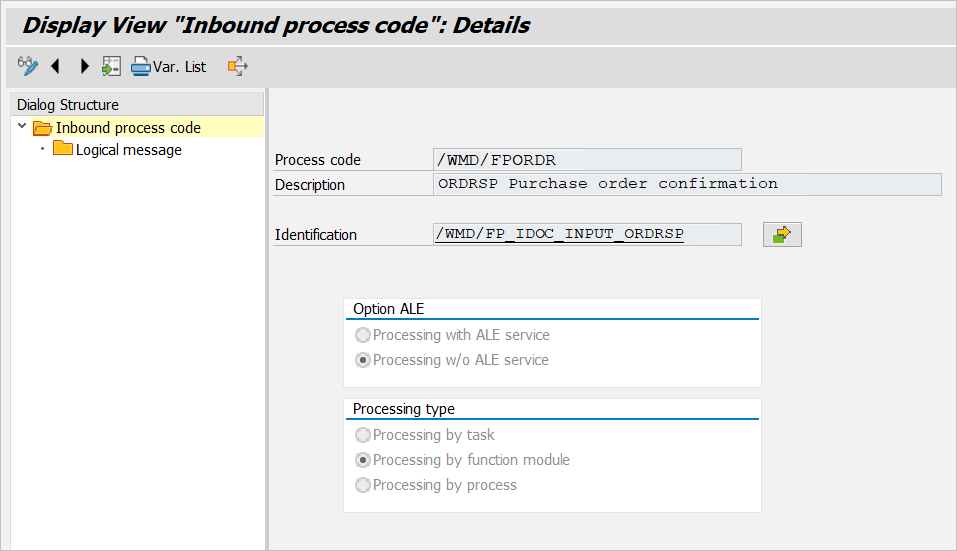This screenshot has width=957, height=551.
Task: Click the other entry selection icon
Action: (x=111, y=67)
